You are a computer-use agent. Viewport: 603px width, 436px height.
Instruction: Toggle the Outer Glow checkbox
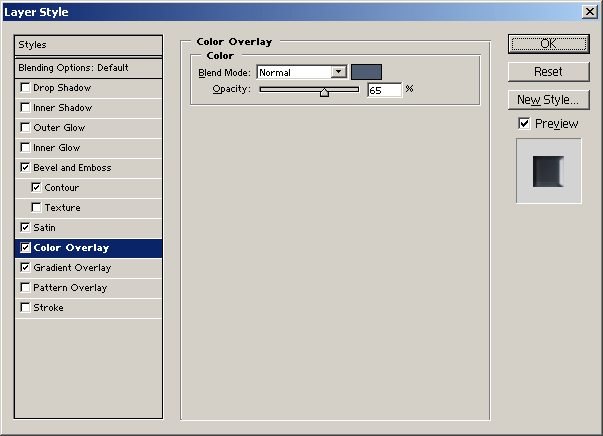point(25,128)
